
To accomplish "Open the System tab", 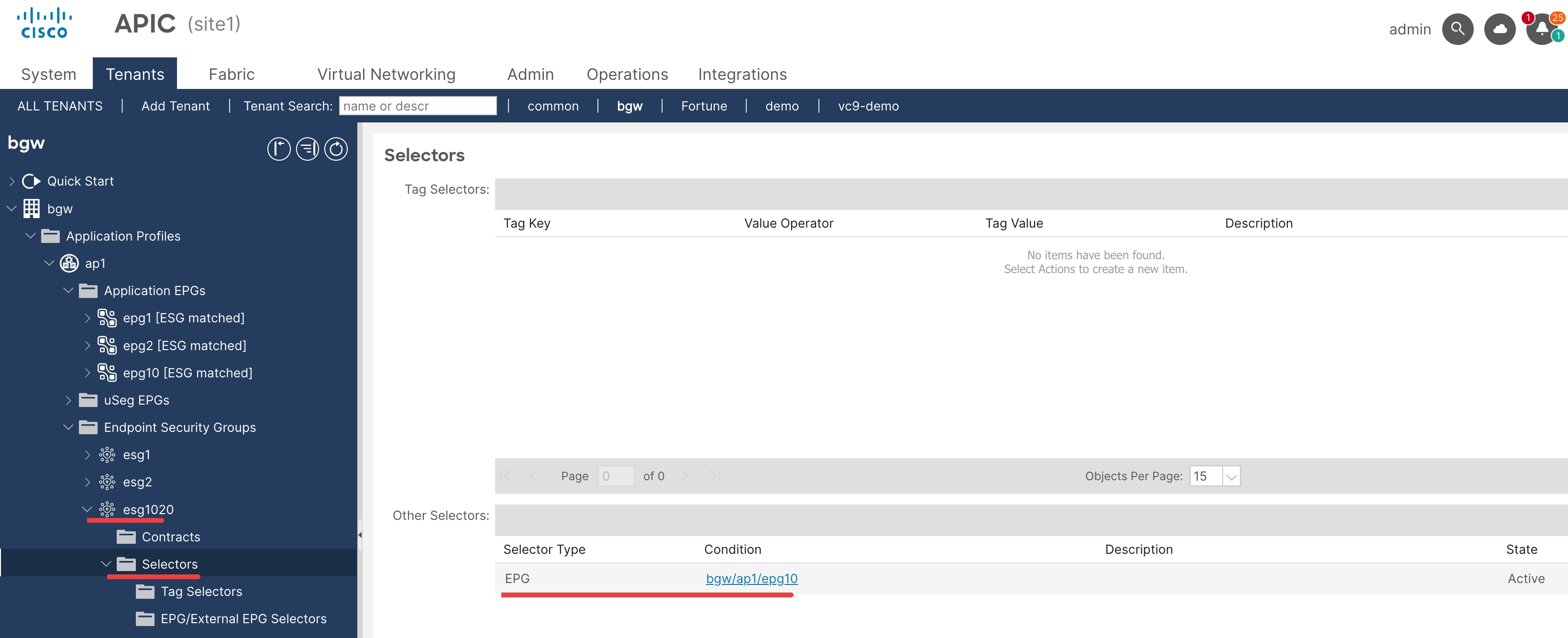I will pos(49,74).
